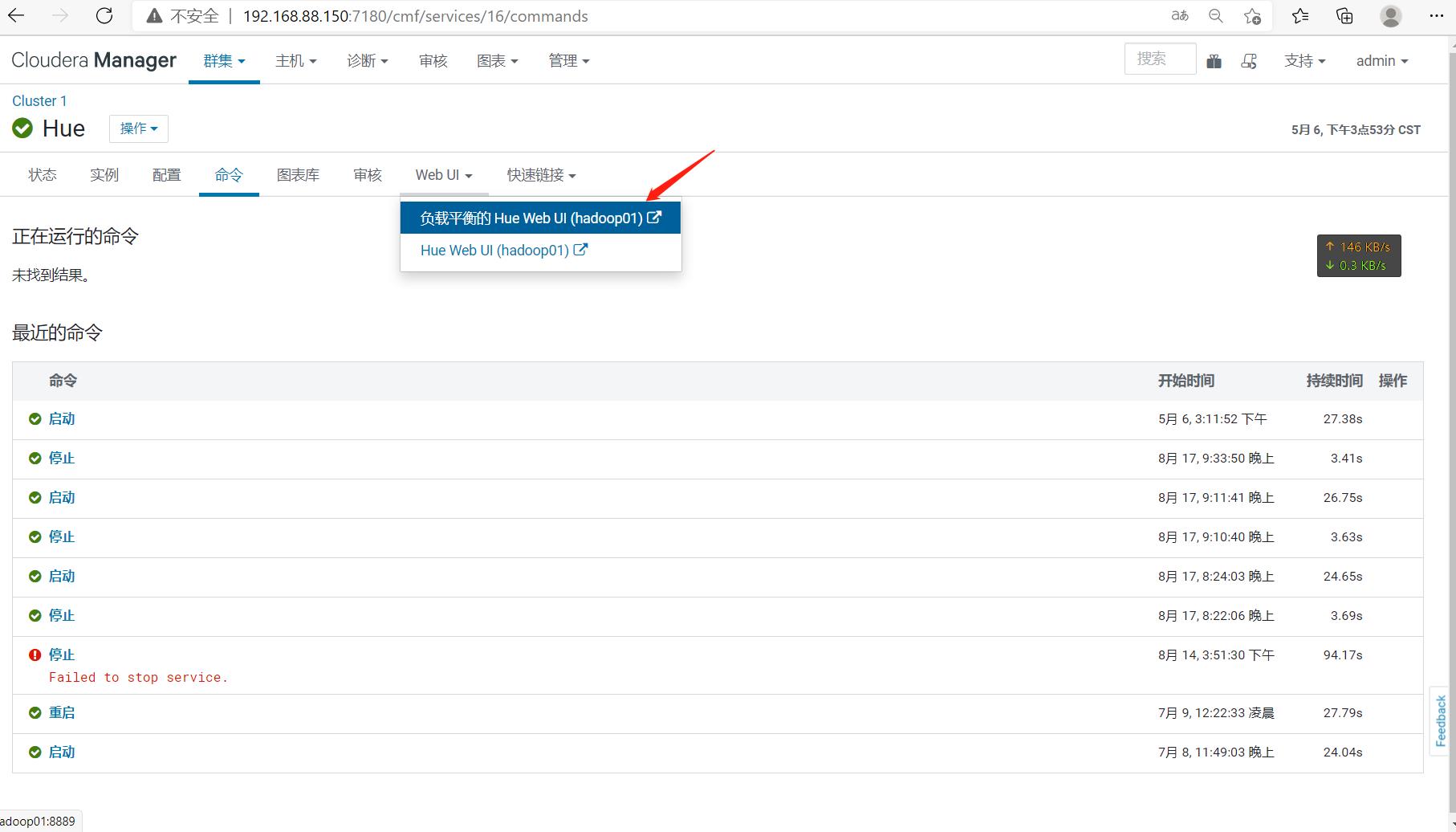Open the 管理 dropdown menu
Viewport: 1456px width, 832px height.
pos(569,61)
